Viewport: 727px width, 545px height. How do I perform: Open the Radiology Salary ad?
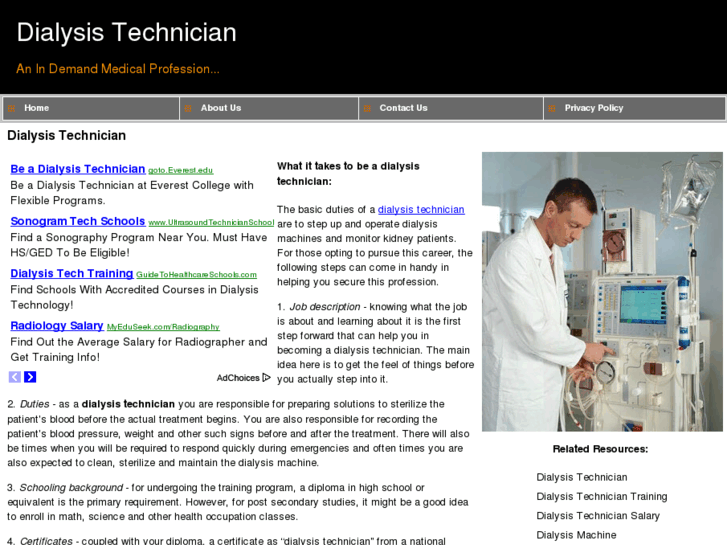click(x=57, y=326)
